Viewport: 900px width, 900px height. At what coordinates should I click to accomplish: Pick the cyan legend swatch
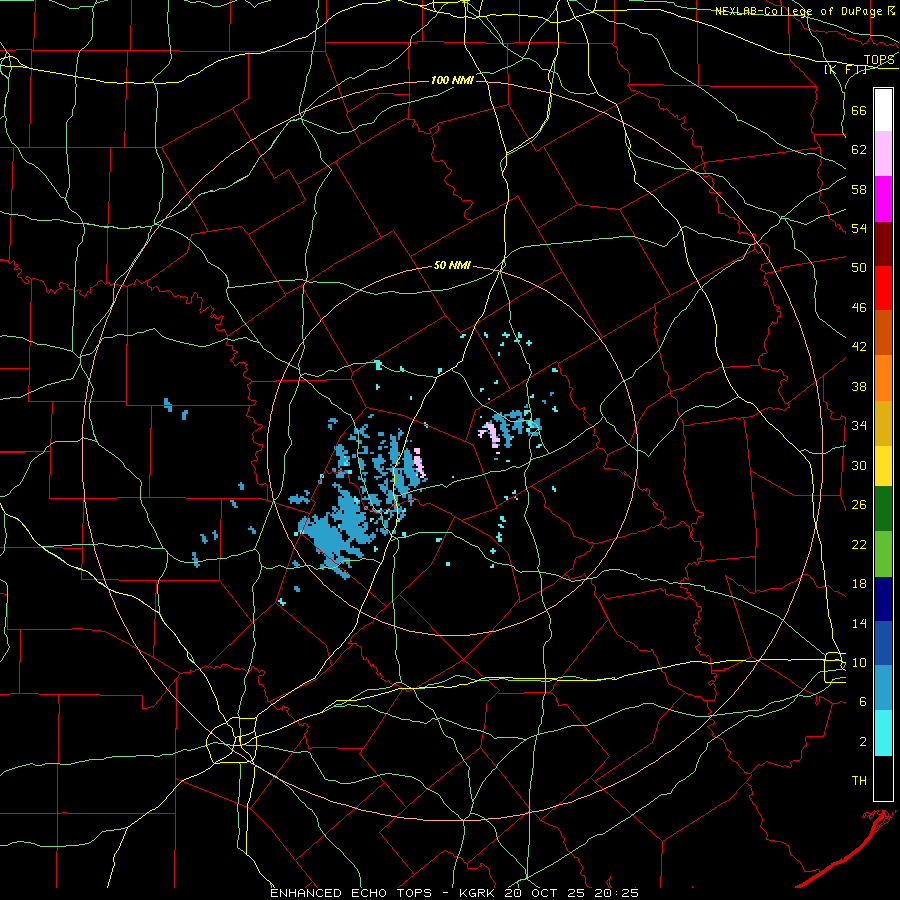click(x=883, y=733)
